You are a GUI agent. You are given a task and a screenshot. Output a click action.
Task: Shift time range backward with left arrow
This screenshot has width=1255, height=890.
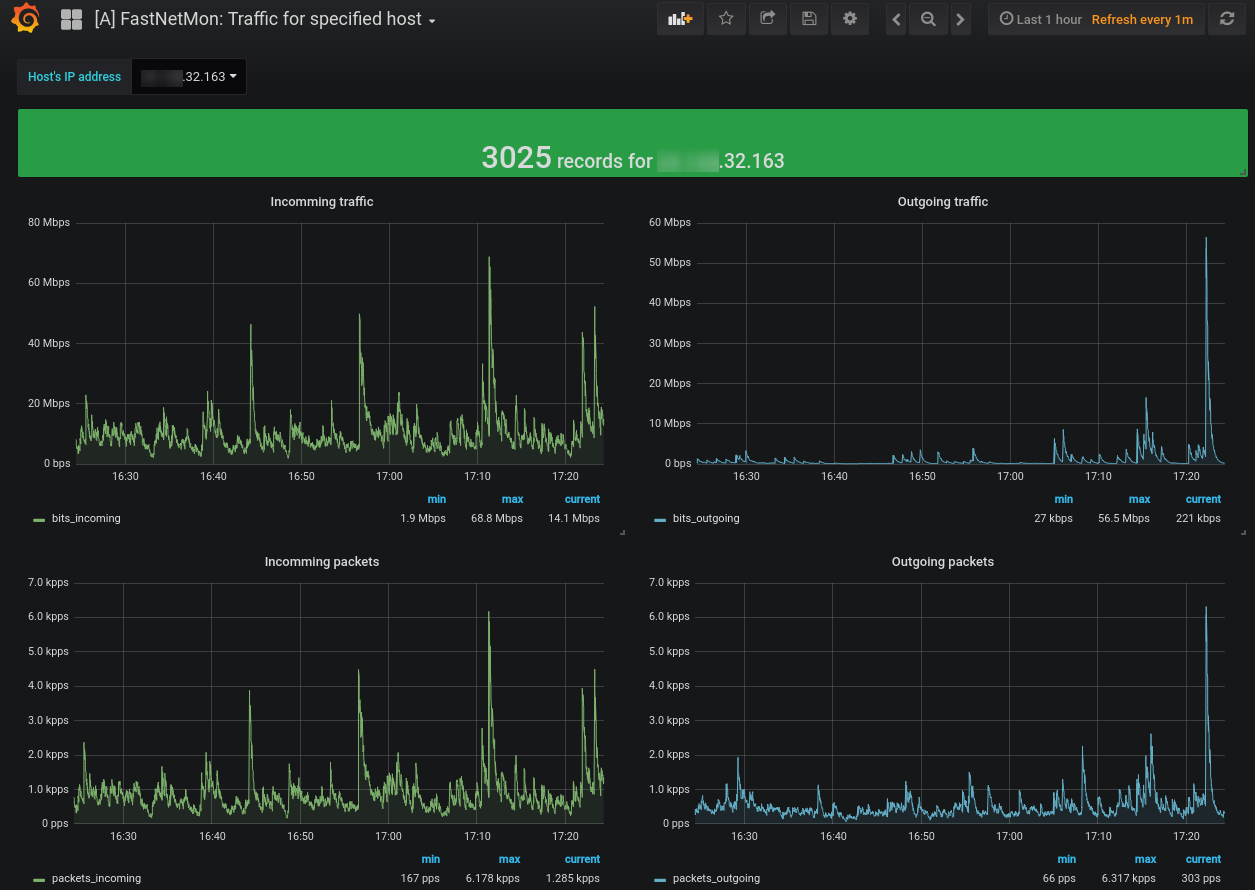[x=896, y=19]
